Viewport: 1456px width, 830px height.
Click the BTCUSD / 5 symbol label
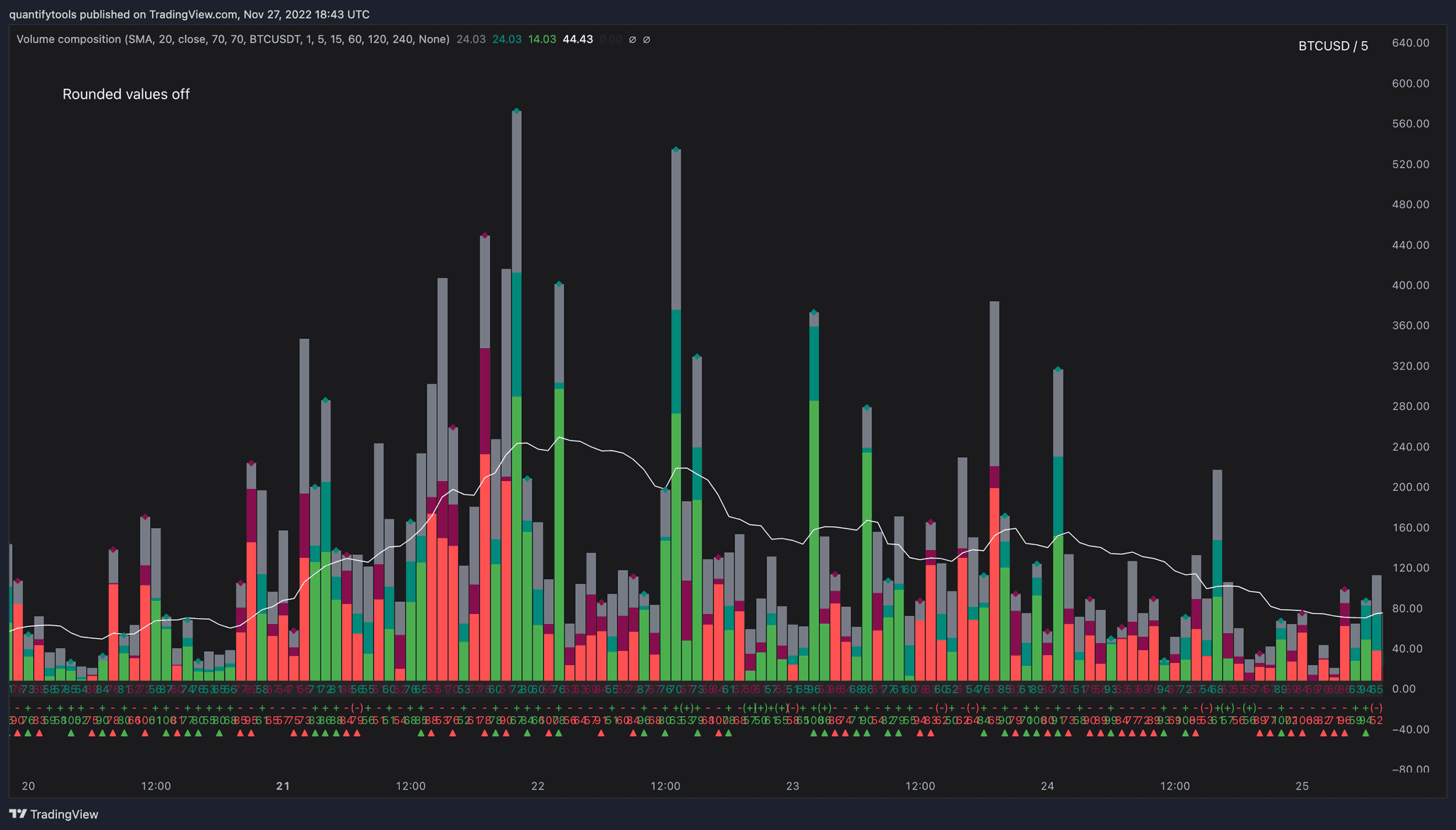(x=1333, y=46)
